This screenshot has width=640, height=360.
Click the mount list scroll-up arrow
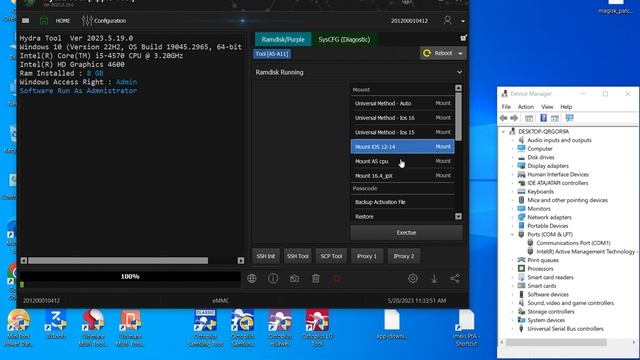[458, 88]
